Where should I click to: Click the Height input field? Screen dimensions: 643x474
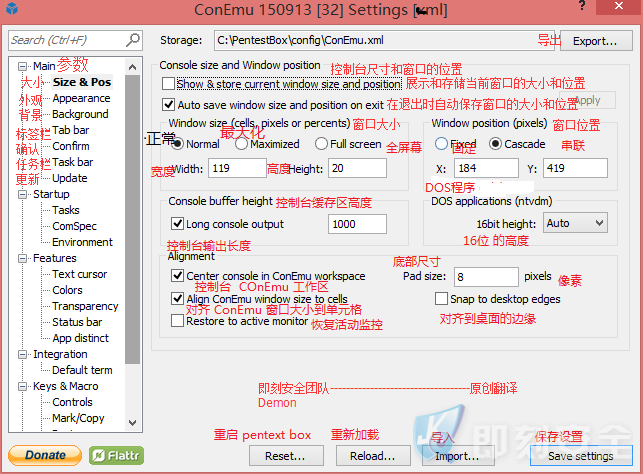coord(357,168)
